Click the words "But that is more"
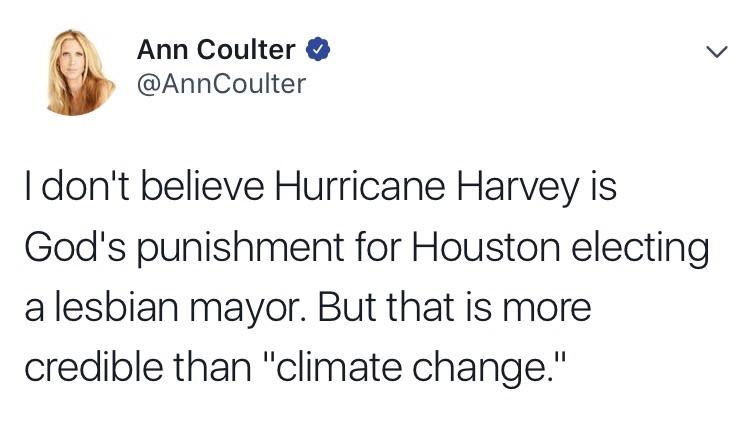 click(x=454, y=307)
